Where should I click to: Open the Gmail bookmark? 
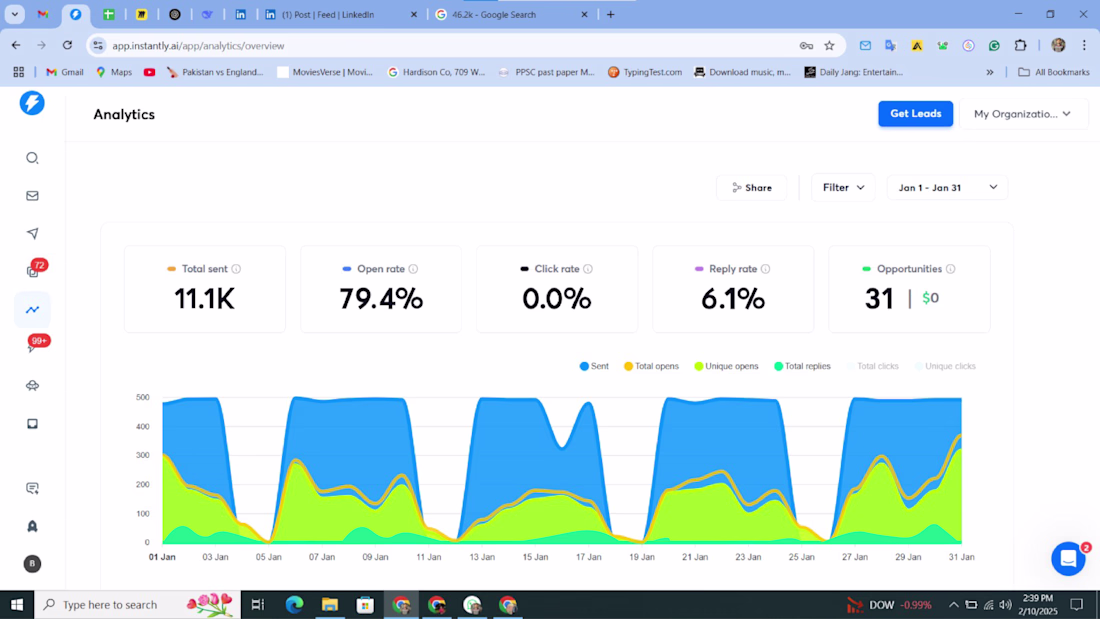pyautogui.click(x=65, y=72)
